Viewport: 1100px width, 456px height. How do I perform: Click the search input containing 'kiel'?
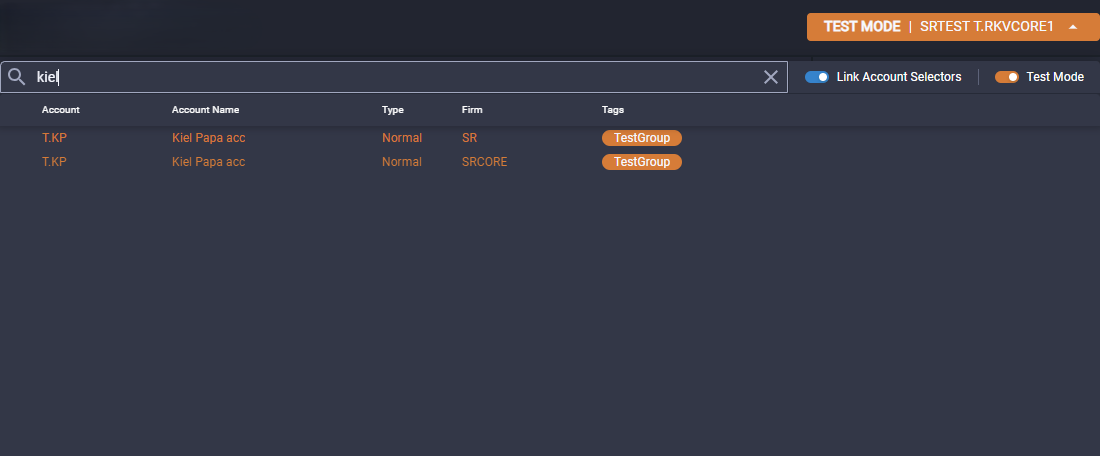[394, 77]
